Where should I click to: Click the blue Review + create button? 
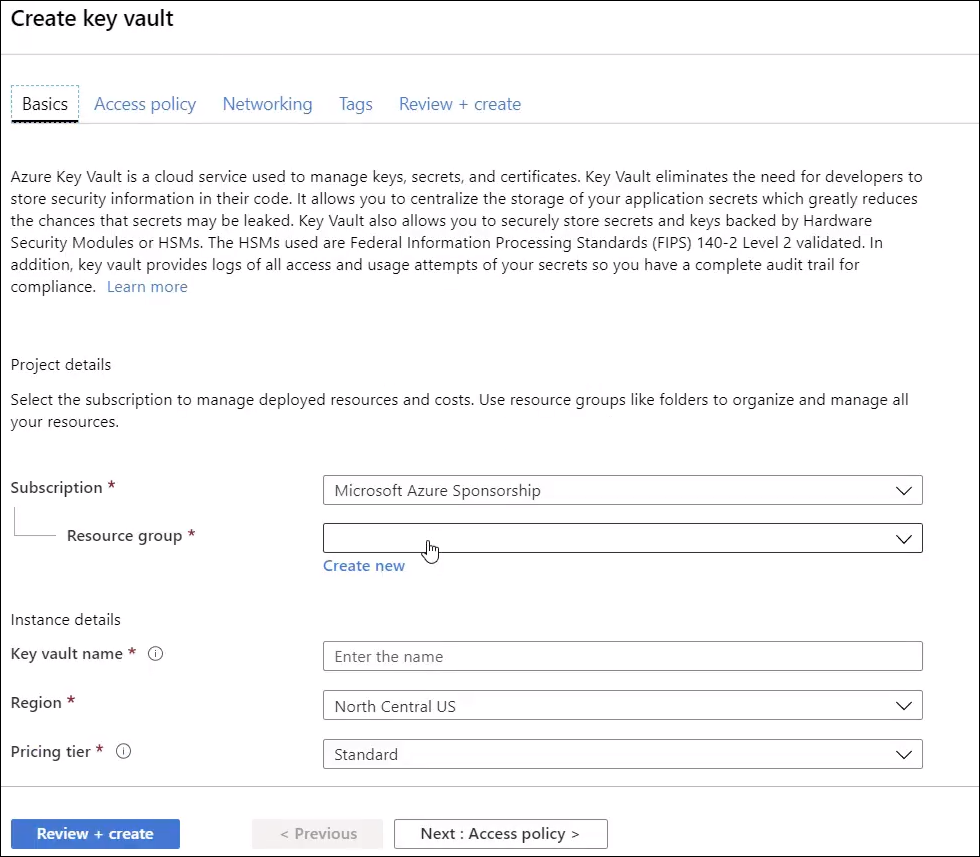tap(95, 834)
